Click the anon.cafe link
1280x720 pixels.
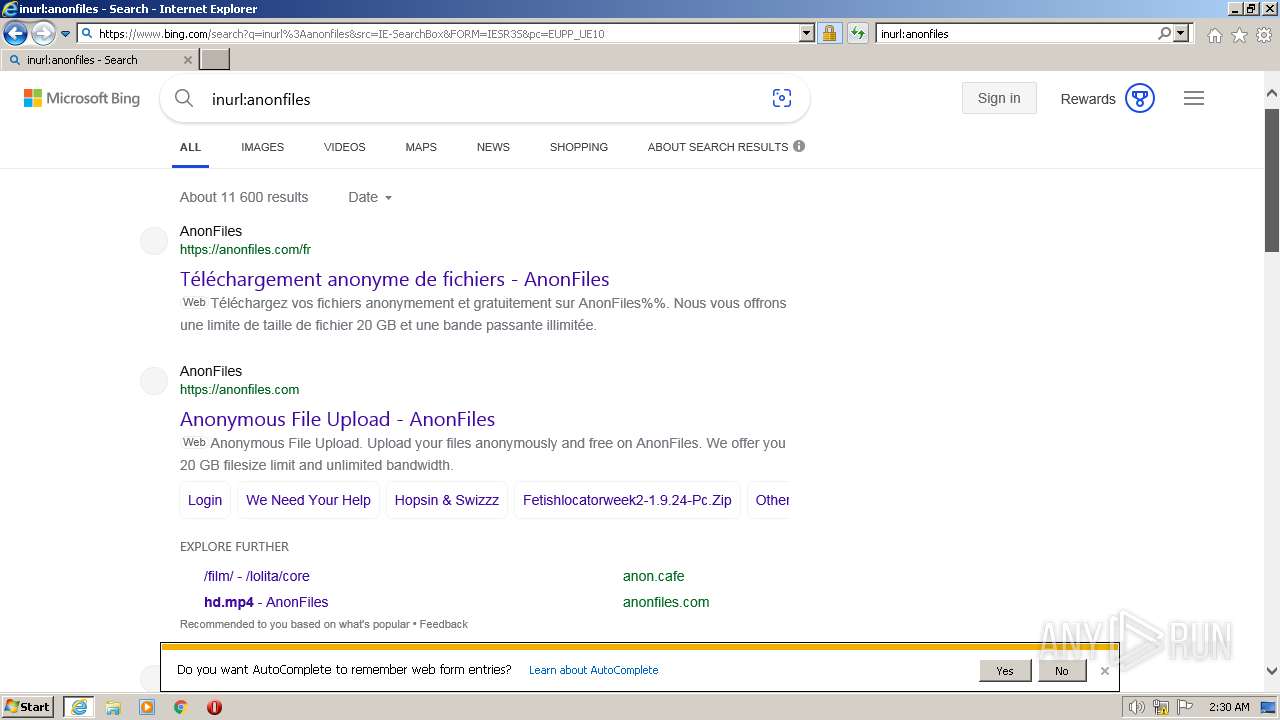653,576
